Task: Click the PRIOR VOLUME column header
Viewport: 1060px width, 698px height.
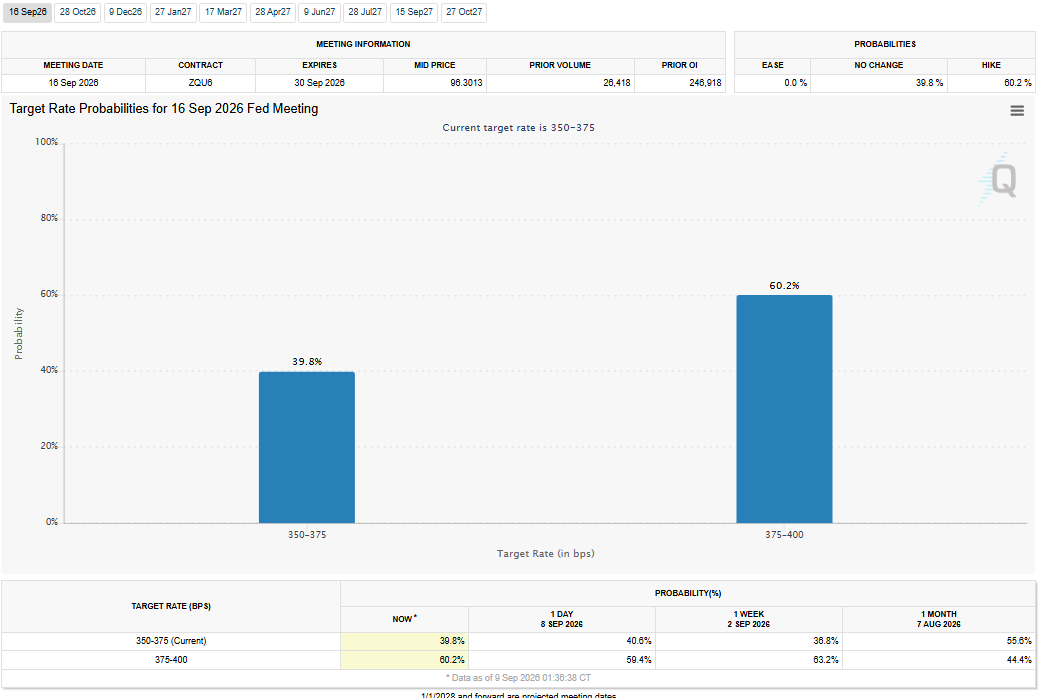Action: [560, 66]
